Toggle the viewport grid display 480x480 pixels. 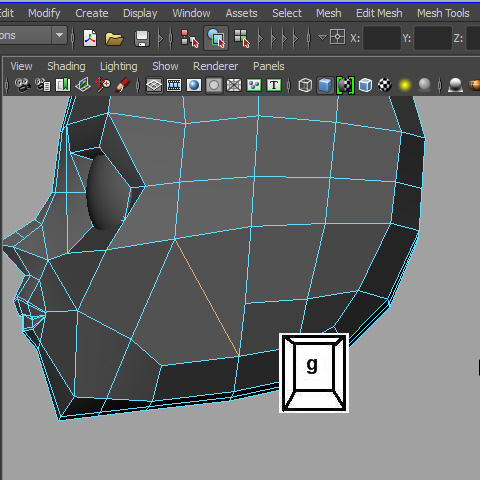point(154,85)
